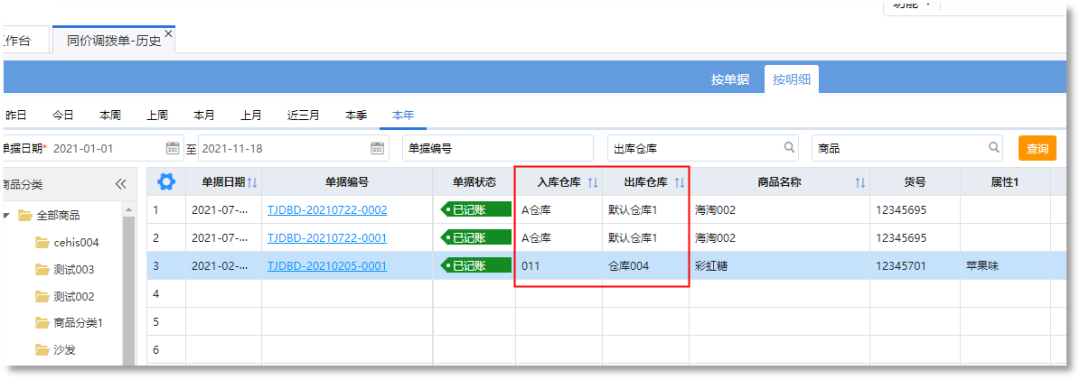Select the 测试003 category folder
1080x380 pixels.
point(65,269)
